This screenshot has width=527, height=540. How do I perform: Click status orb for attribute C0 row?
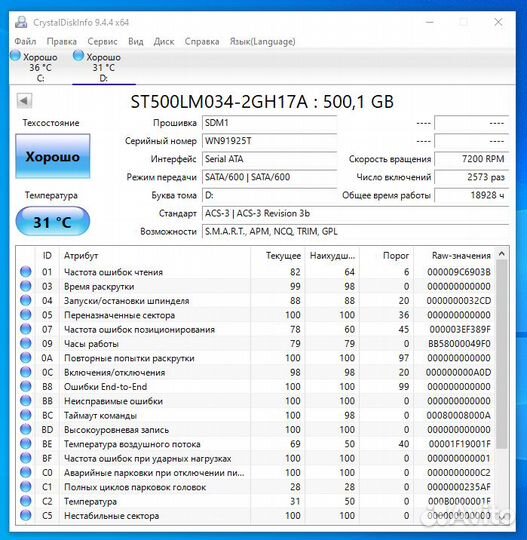coord(25,472)
